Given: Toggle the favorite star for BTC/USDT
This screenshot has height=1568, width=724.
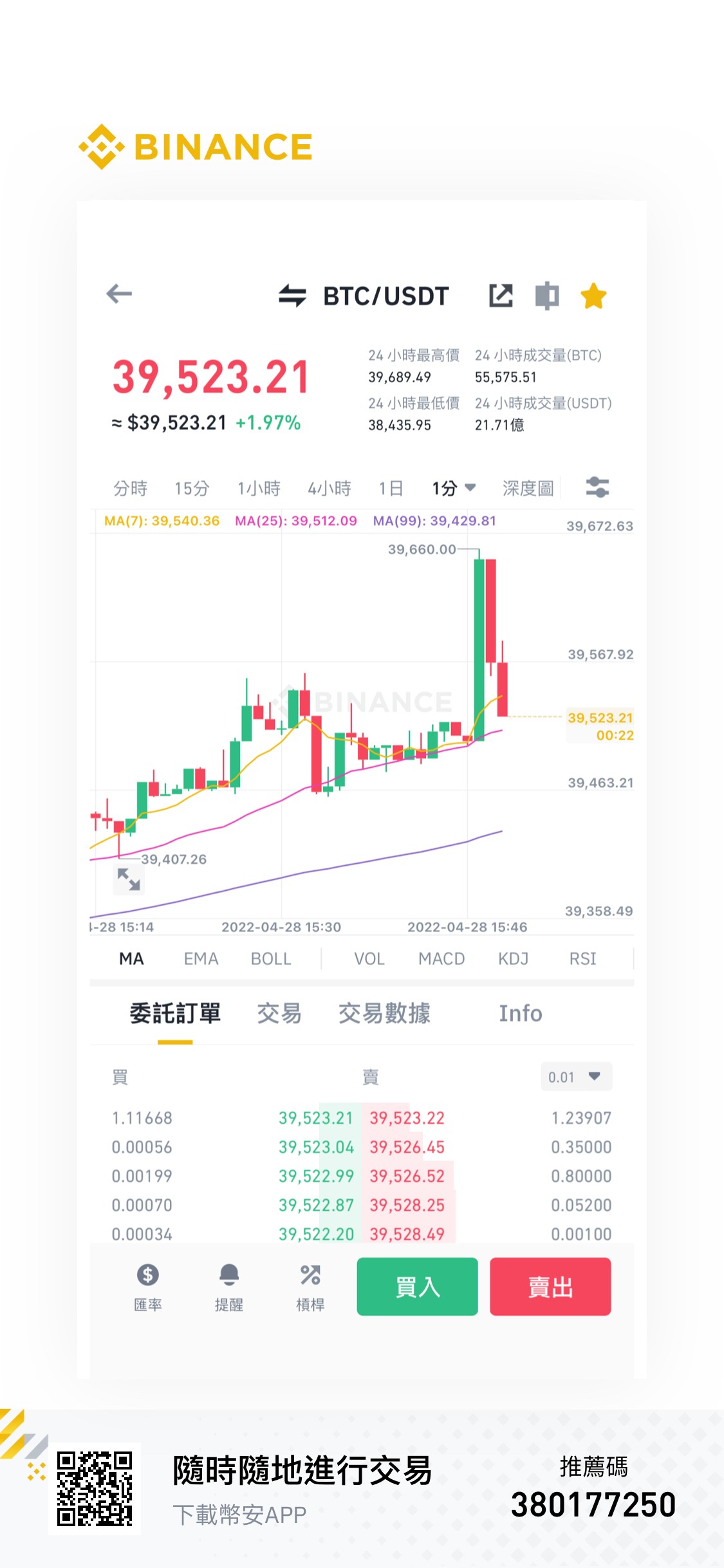Looking at the screenshot, I should pos(593,296).
